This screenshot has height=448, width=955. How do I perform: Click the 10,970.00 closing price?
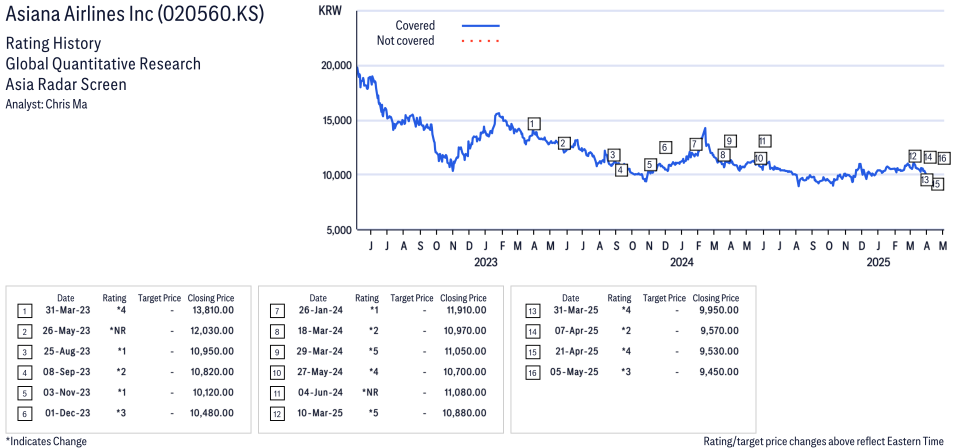[x=466, y=332]
